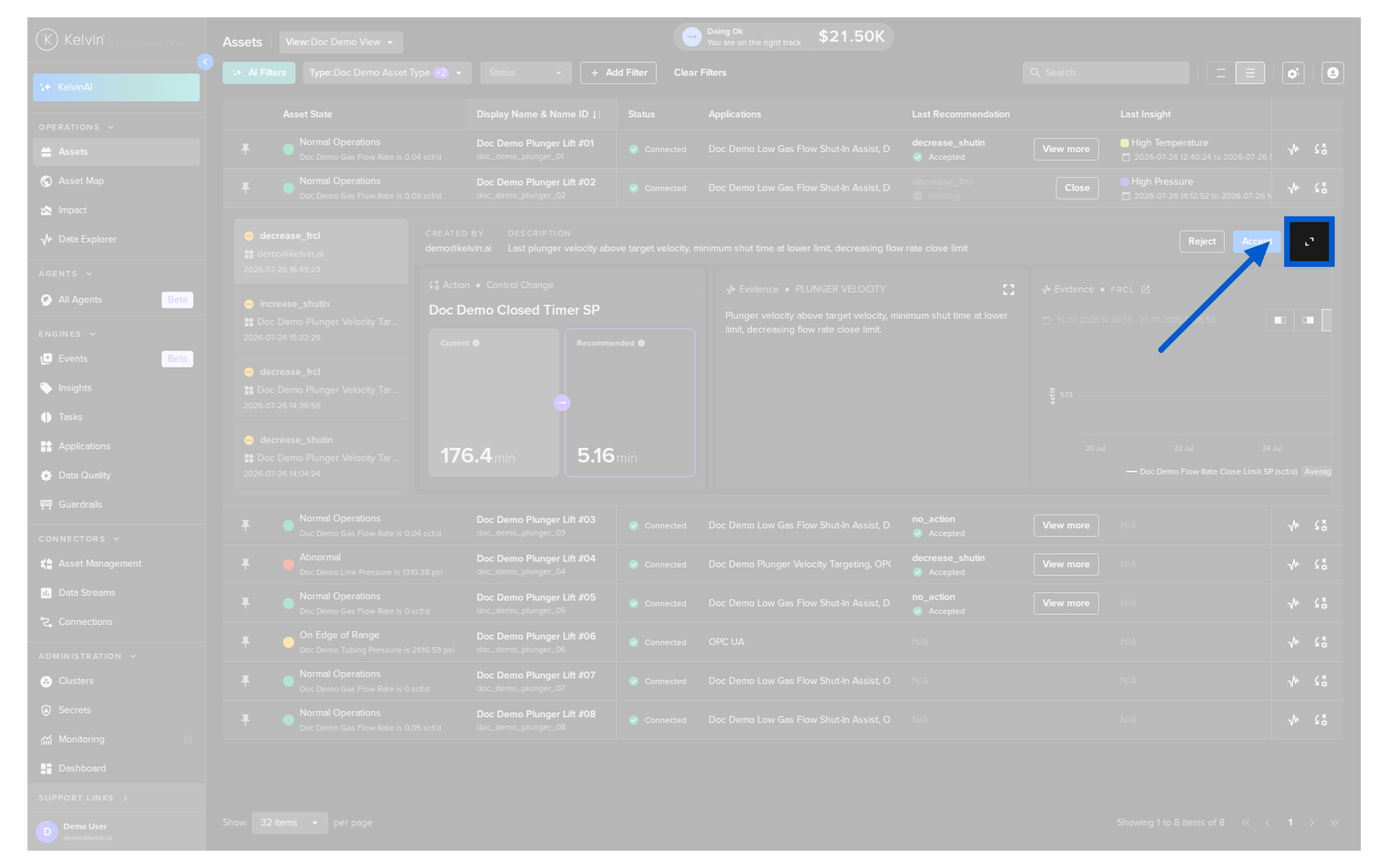Unpin Doc Demo Plunger Lift #01

pos(246,149)
